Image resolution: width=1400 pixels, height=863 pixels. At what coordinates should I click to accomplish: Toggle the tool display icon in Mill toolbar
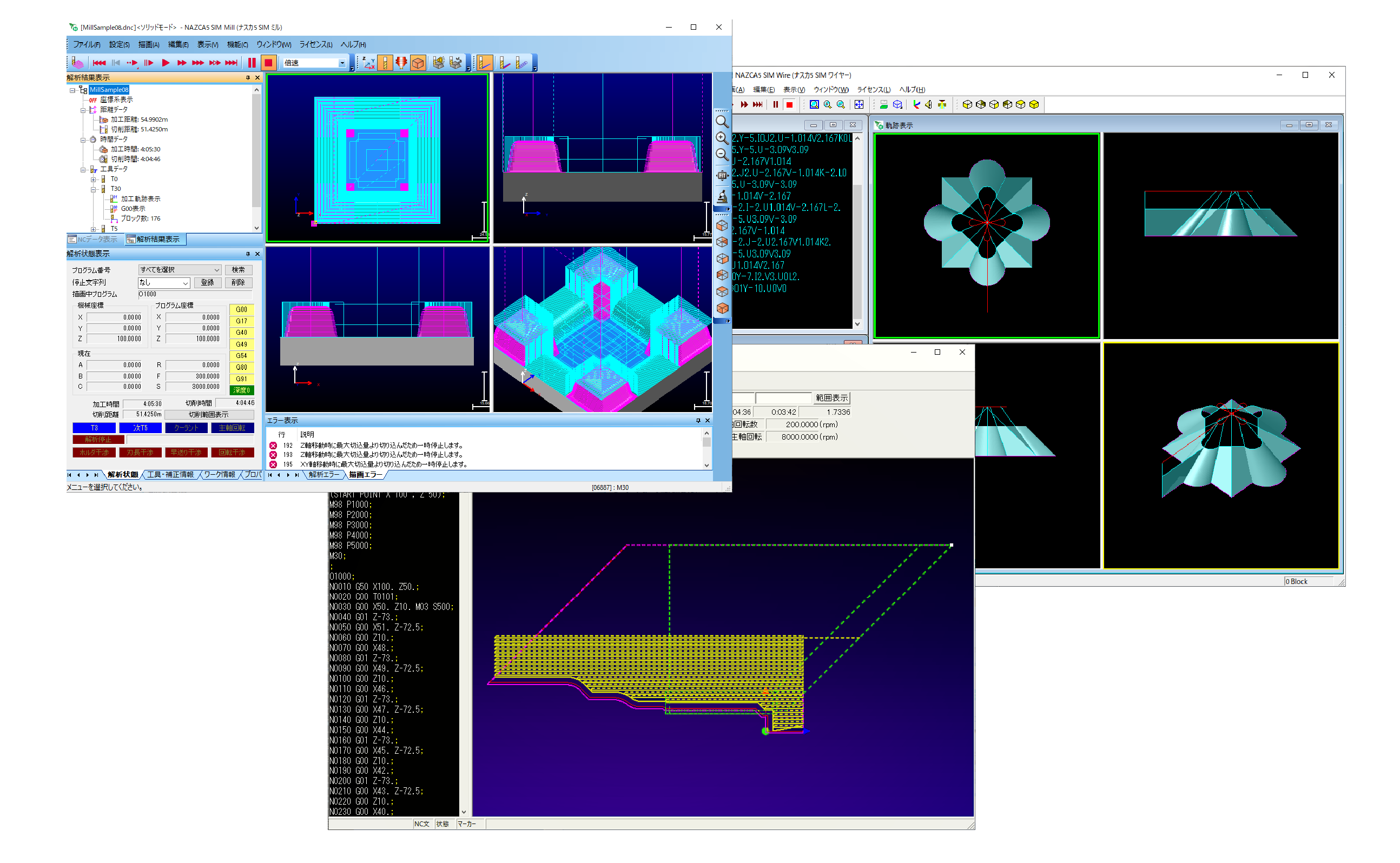coord(385,63)
